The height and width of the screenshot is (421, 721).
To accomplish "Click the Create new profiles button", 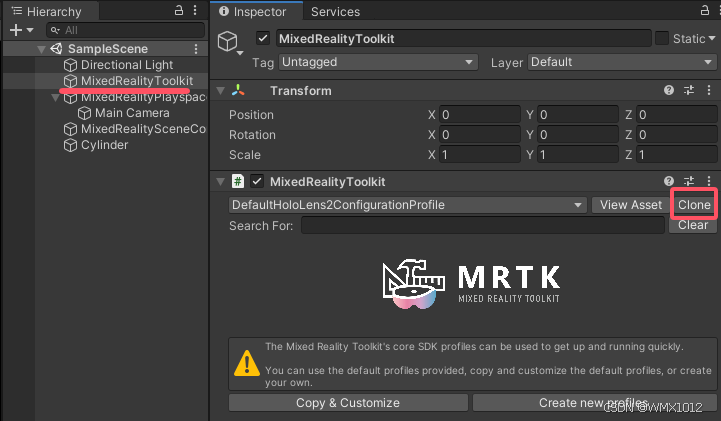I will [595, 403].
